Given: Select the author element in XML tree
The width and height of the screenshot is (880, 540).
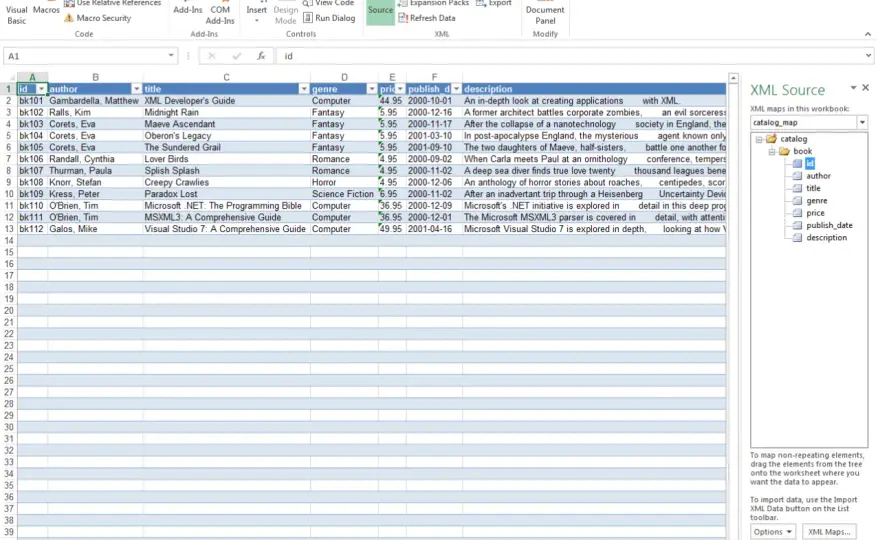Looking at the screenshot, I should 818,176.
